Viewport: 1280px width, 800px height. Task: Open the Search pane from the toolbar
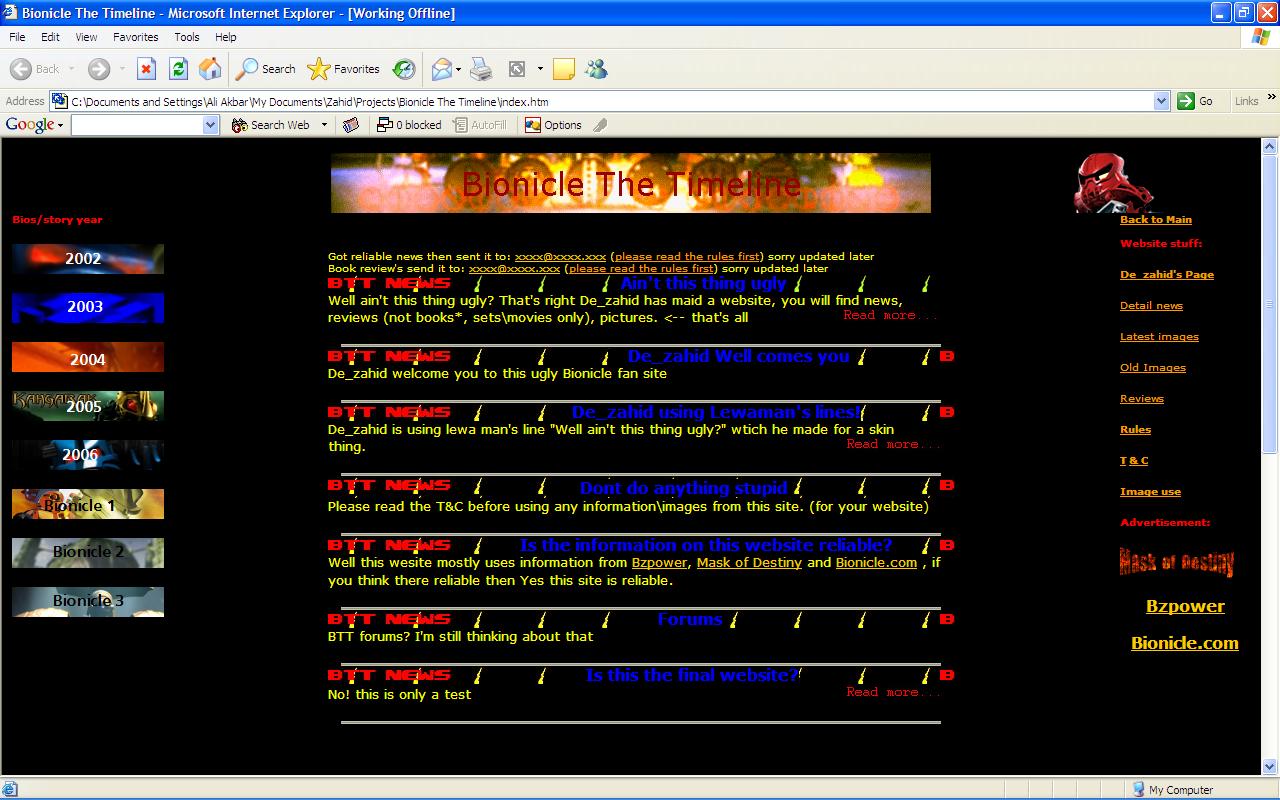pos(266,69)
